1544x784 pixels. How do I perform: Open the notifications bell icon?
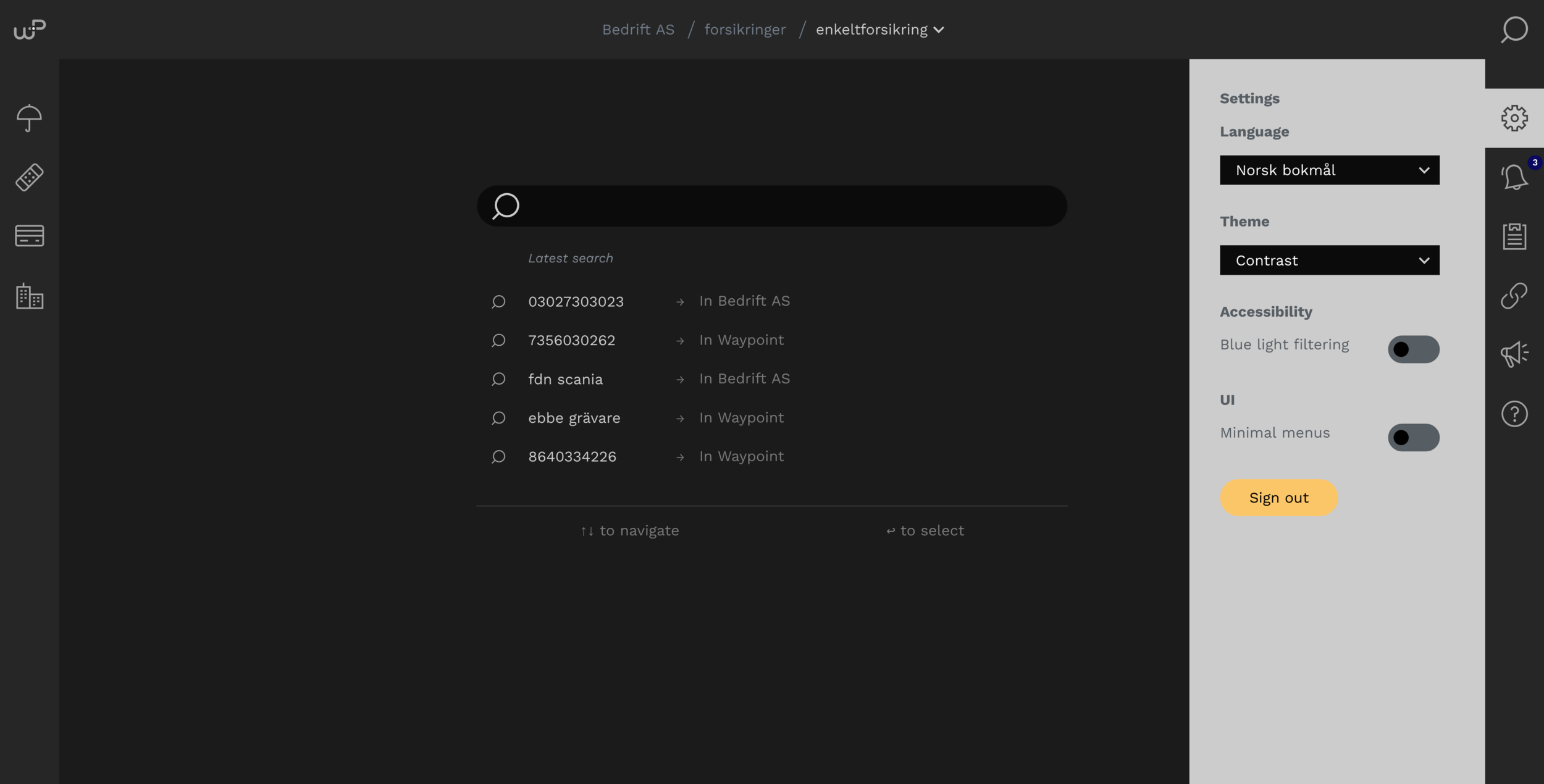pos(1514,177)
